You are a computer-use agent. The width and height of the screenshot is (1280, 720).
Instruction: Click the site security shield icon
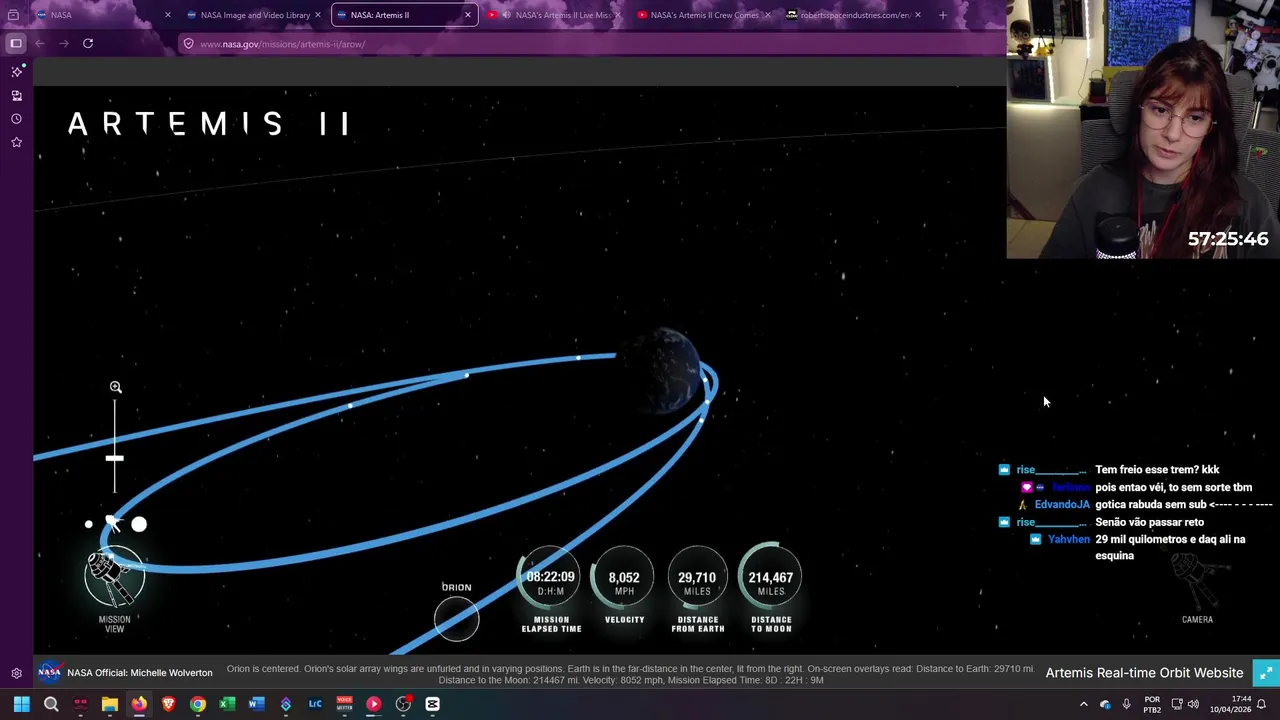(x=188, y=44)
